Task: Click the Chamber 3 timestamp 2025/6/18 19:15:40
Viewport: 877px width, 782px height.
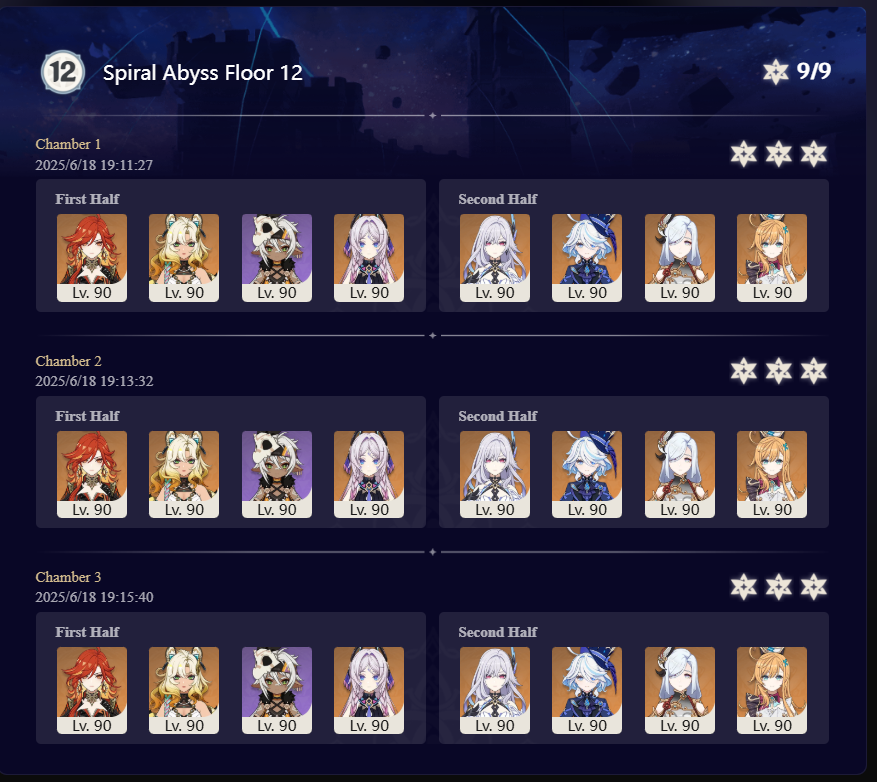Action: 95,597
